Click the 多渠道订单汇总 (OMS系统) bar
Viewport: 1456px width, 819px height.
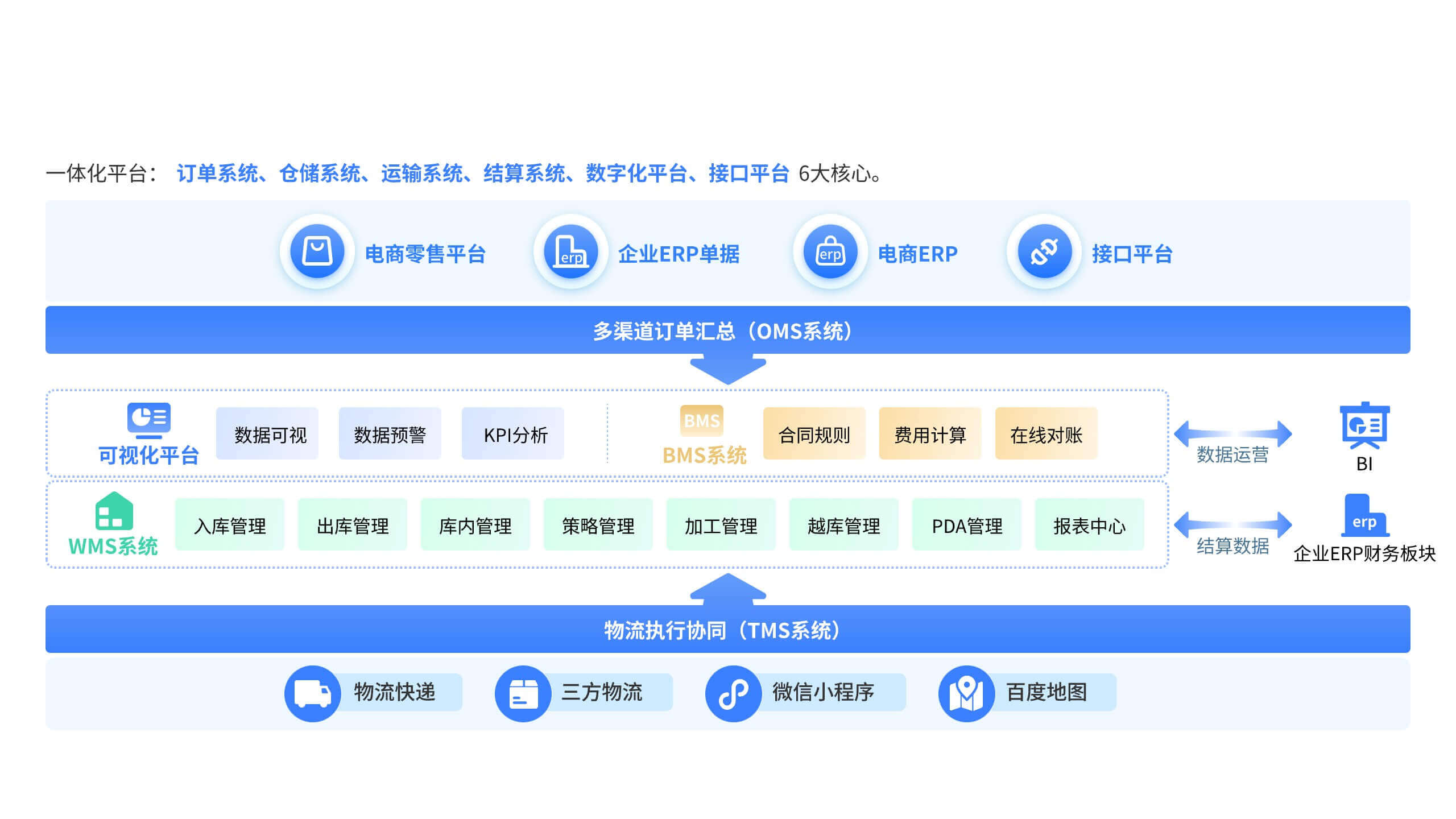coord(728,330)
